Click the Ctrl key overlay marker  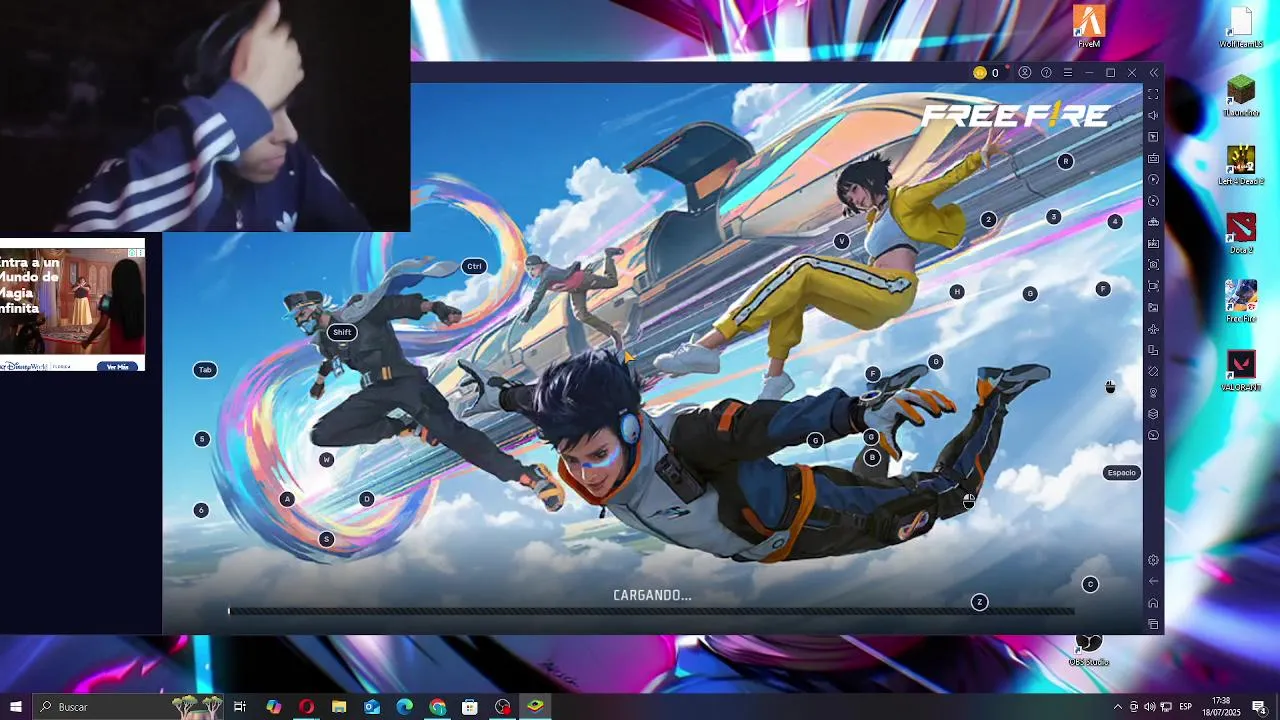pyautogui.click(x=474, y=266)
